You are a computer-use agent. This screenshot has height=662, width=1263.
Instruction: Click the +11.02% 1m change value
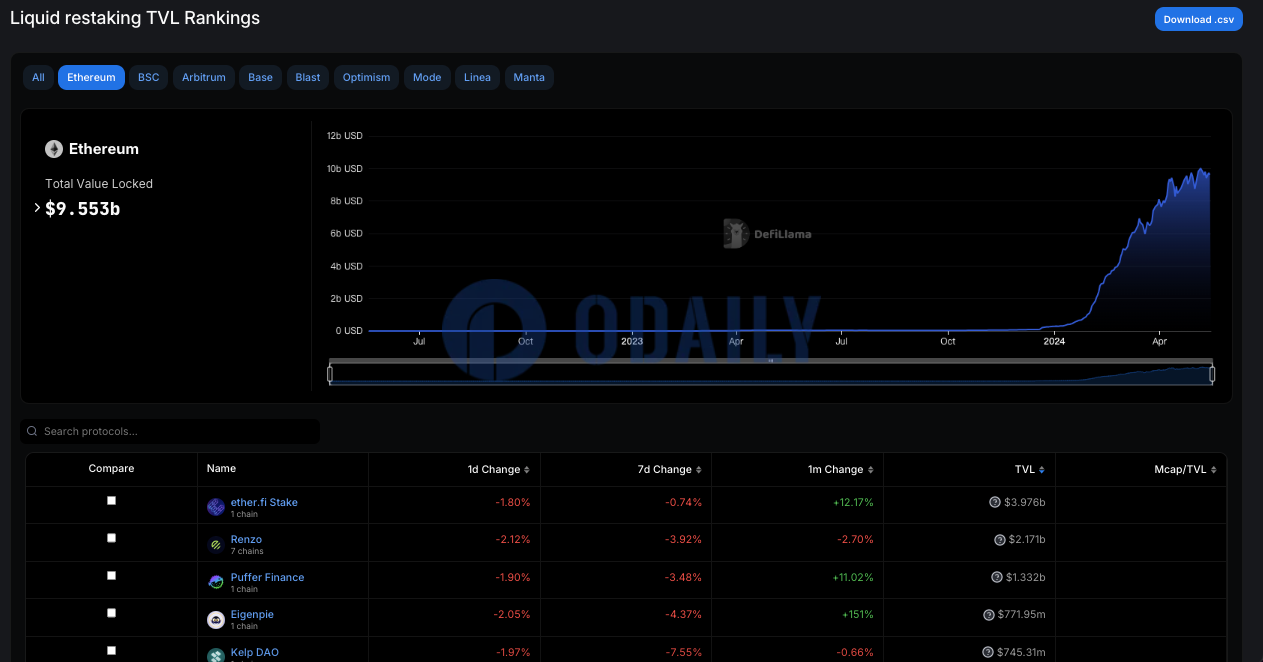(853, 577)
